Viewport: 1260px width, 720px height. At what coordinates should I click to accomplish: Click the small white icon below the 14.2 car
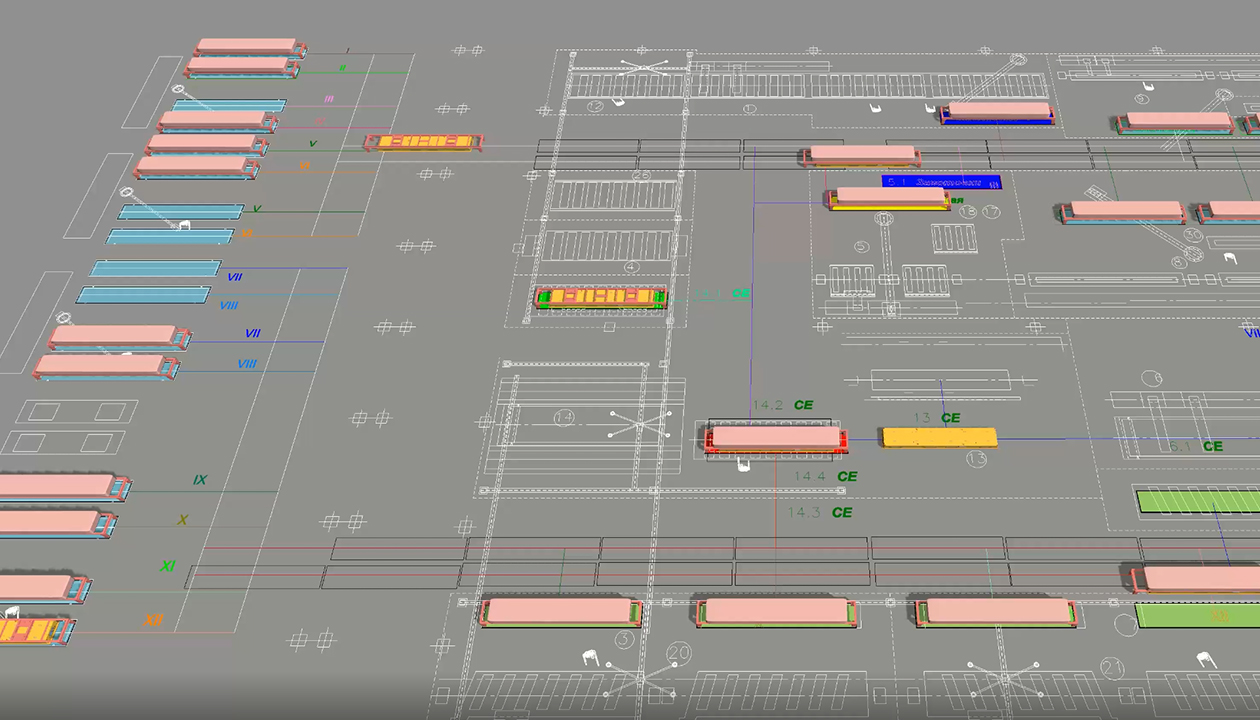click(743, 465)
